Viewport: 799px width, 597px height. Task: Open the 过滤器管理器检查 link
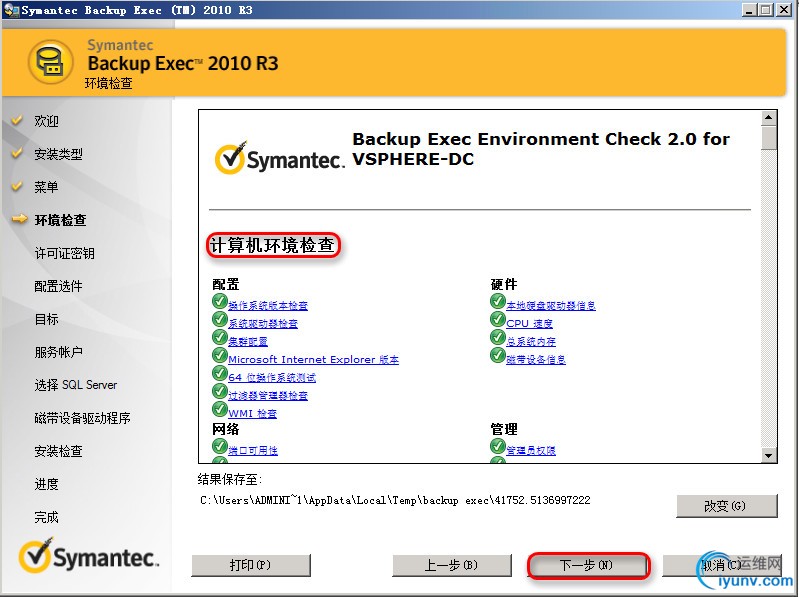coord(268,395)
